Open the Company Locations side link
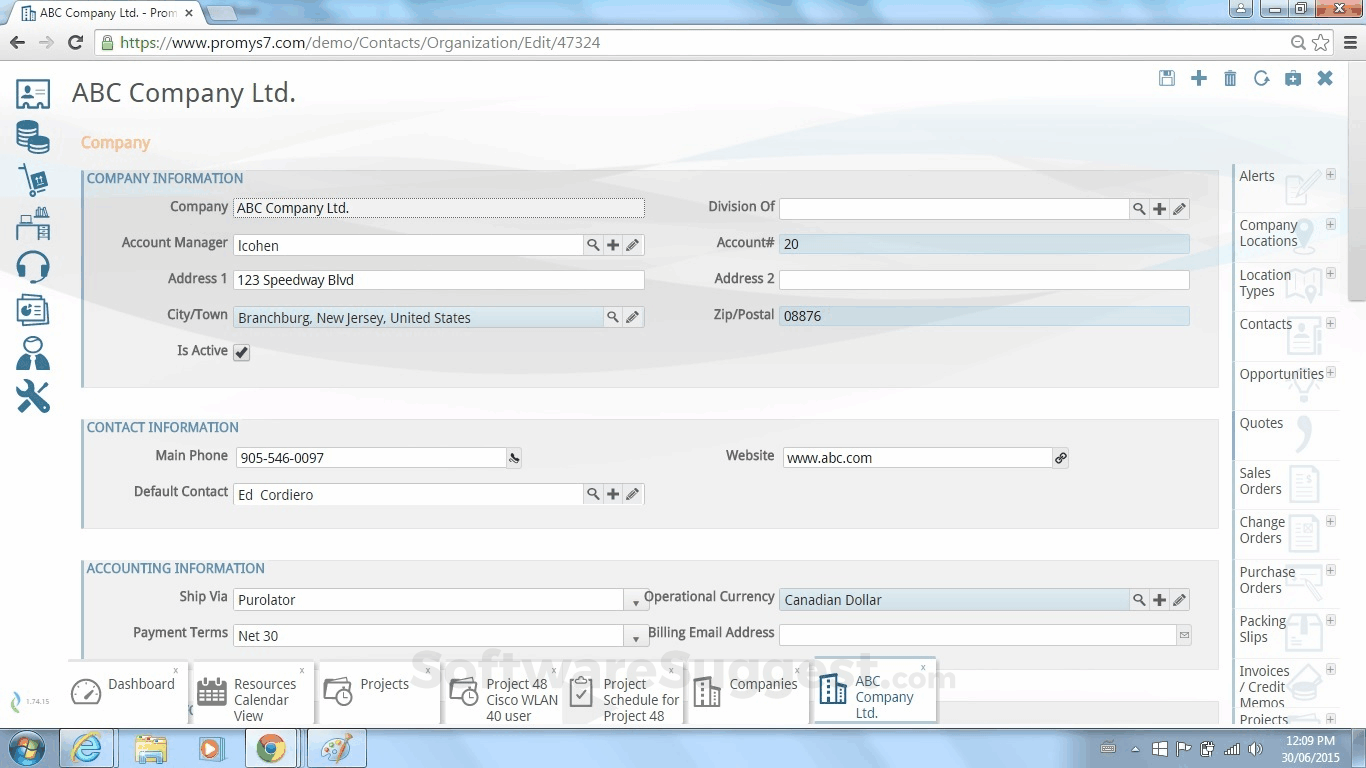The image size is (1366, 768). point(1268,233)
